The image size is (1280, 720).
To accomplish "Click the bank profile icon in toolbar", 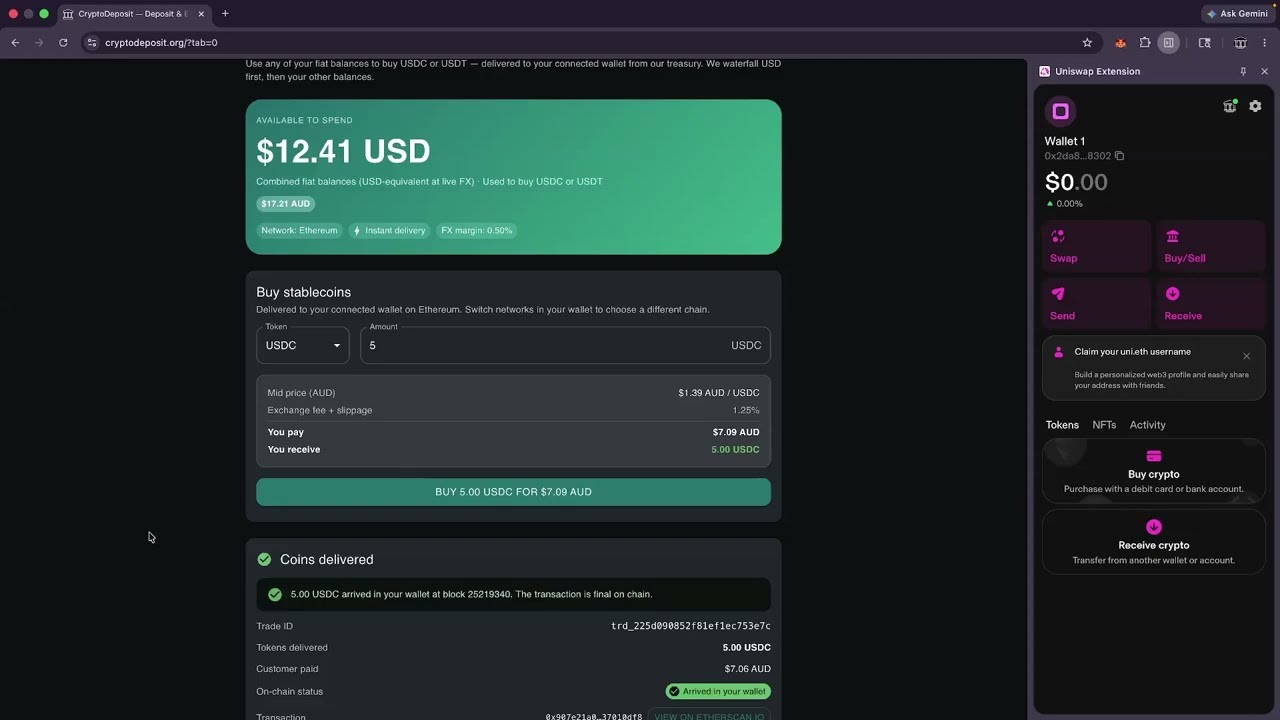I will [x=1240, y=43].
